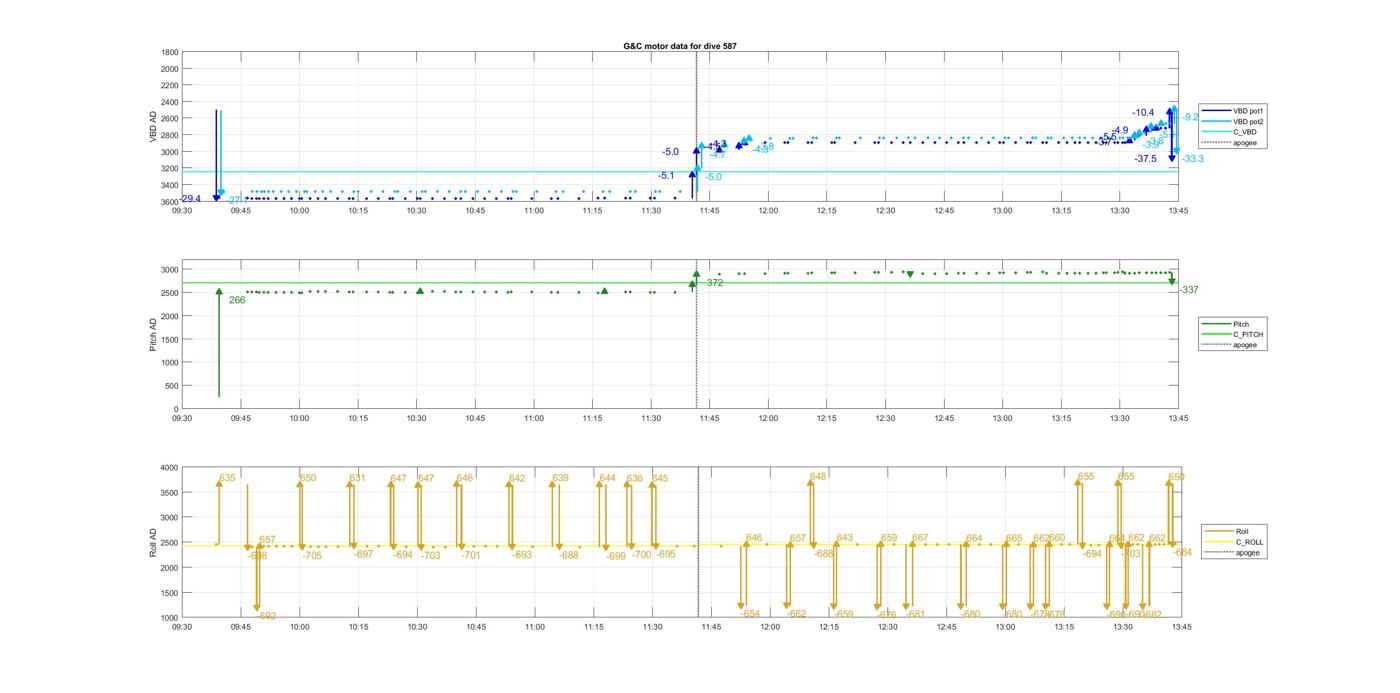Click the 'Pitch AD' y-axis label
Image resolution: width=1400 pixels, height=693 pixels.
pyautogui.click(x=153, y=334)
